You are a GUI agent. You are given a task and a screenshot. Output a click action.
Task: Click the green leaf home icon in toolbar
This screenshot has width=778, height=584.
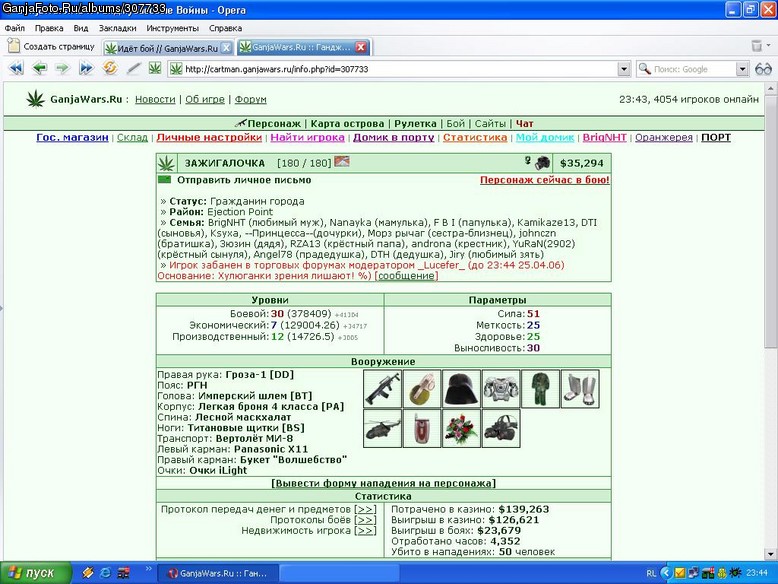click(155, 68)
